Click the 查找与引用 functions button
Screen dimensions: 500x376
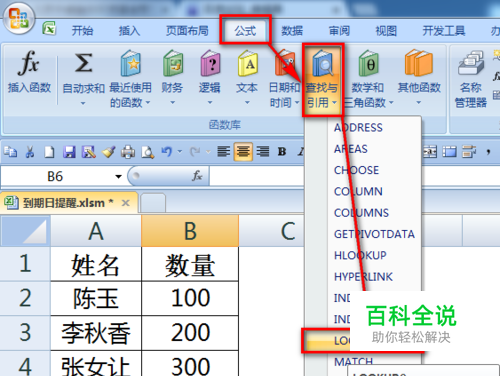tap(322, 80)
